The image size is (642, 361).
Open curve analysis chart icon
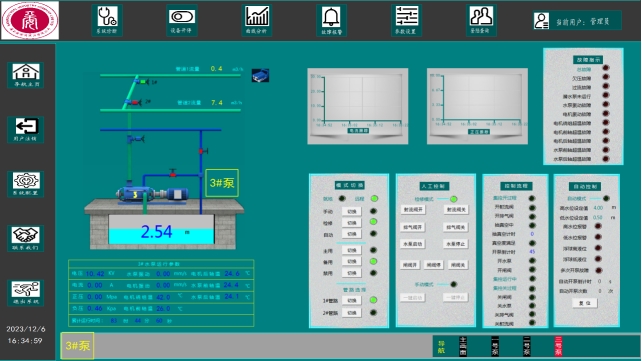click(x=257, y=20)
